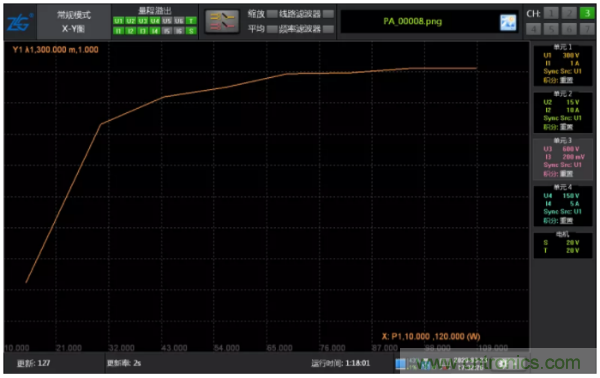Open the wiring configuration icon
Screen dimensions: 600x378
[222, 21]
